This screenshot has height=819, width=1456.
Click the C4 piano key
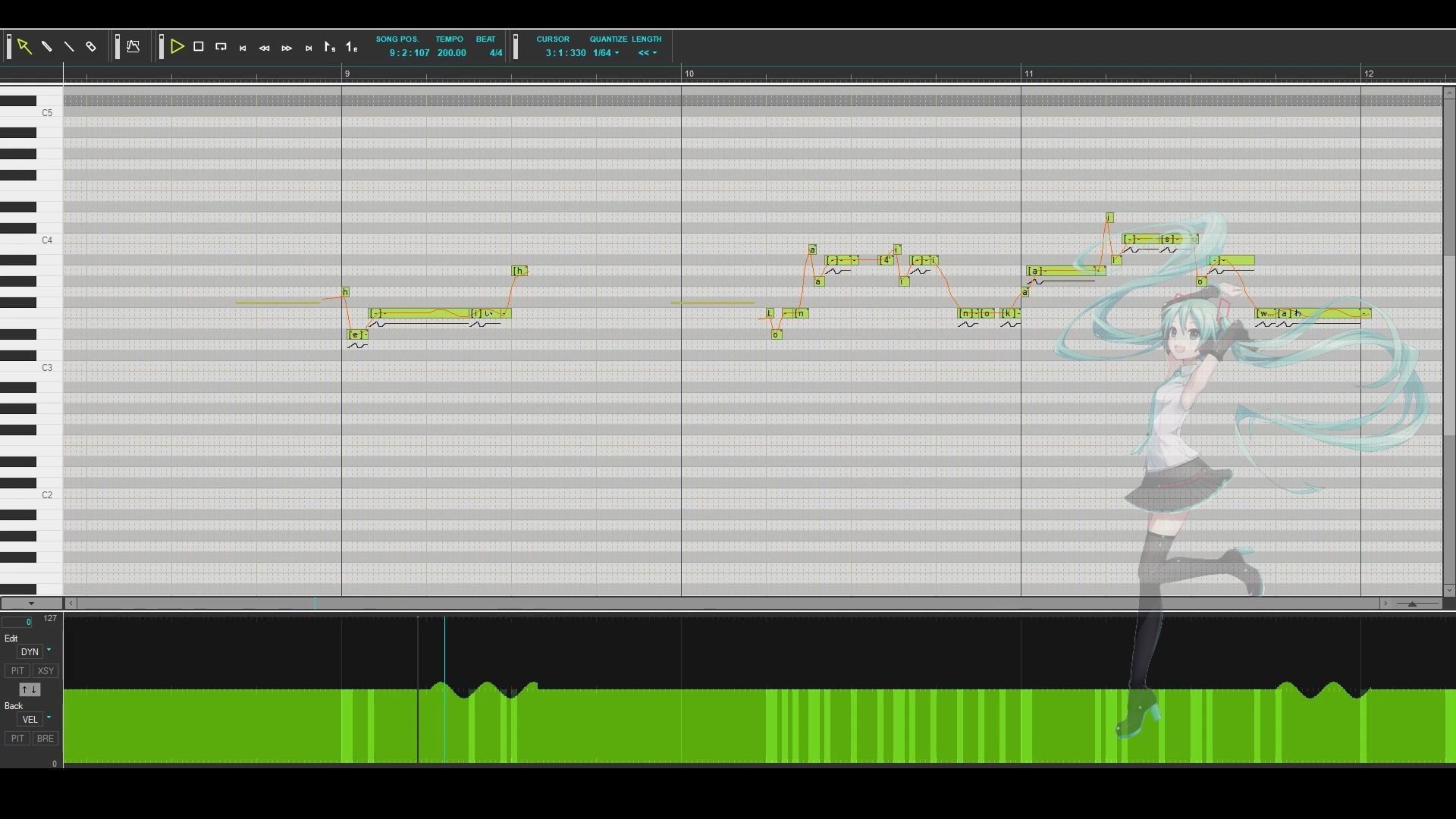point(47,240)
